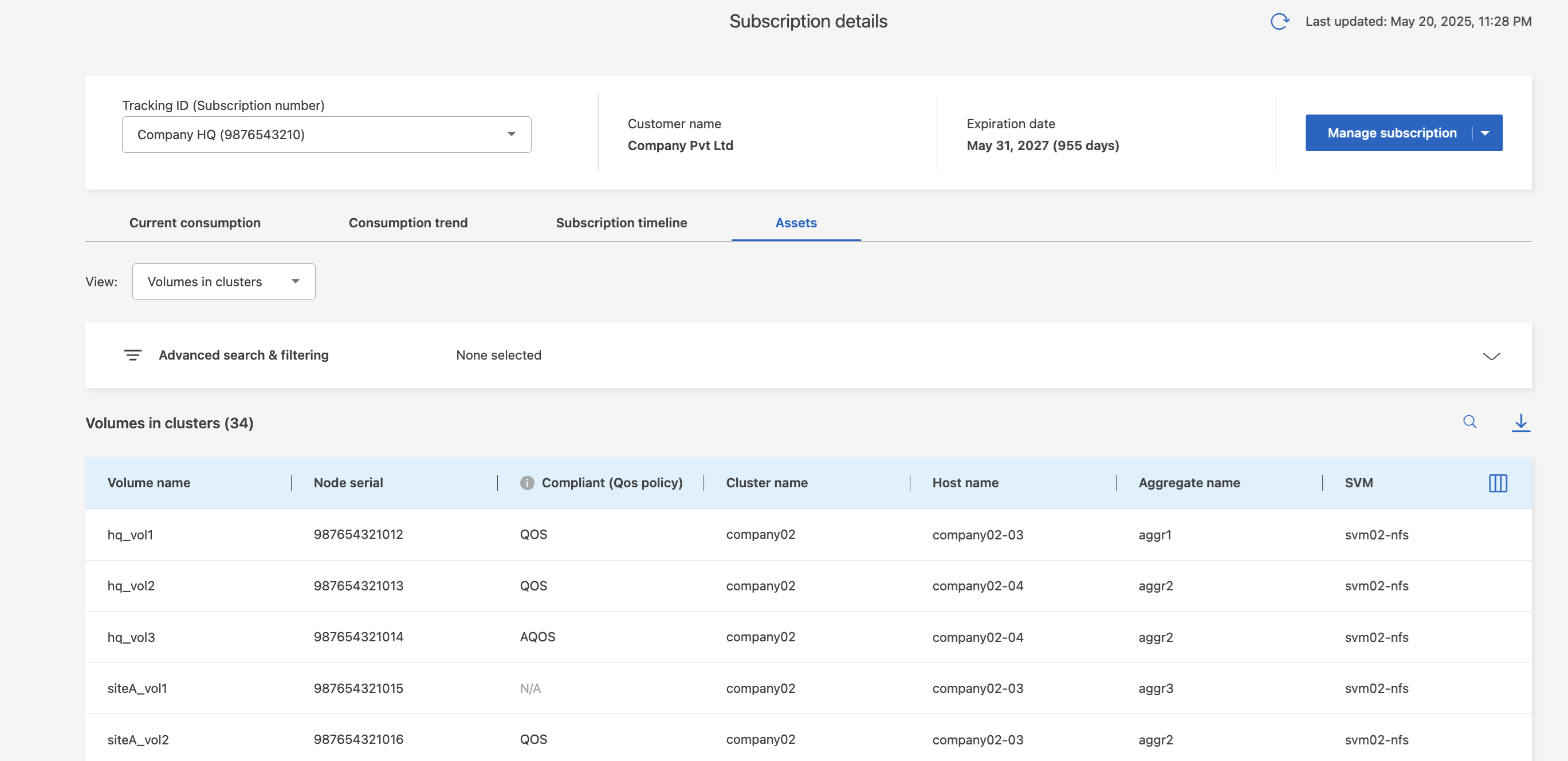This screenshot has width=1568, height=761.
Task: Open the column chooser icon in table header
Action: (x=1498, y=483)
